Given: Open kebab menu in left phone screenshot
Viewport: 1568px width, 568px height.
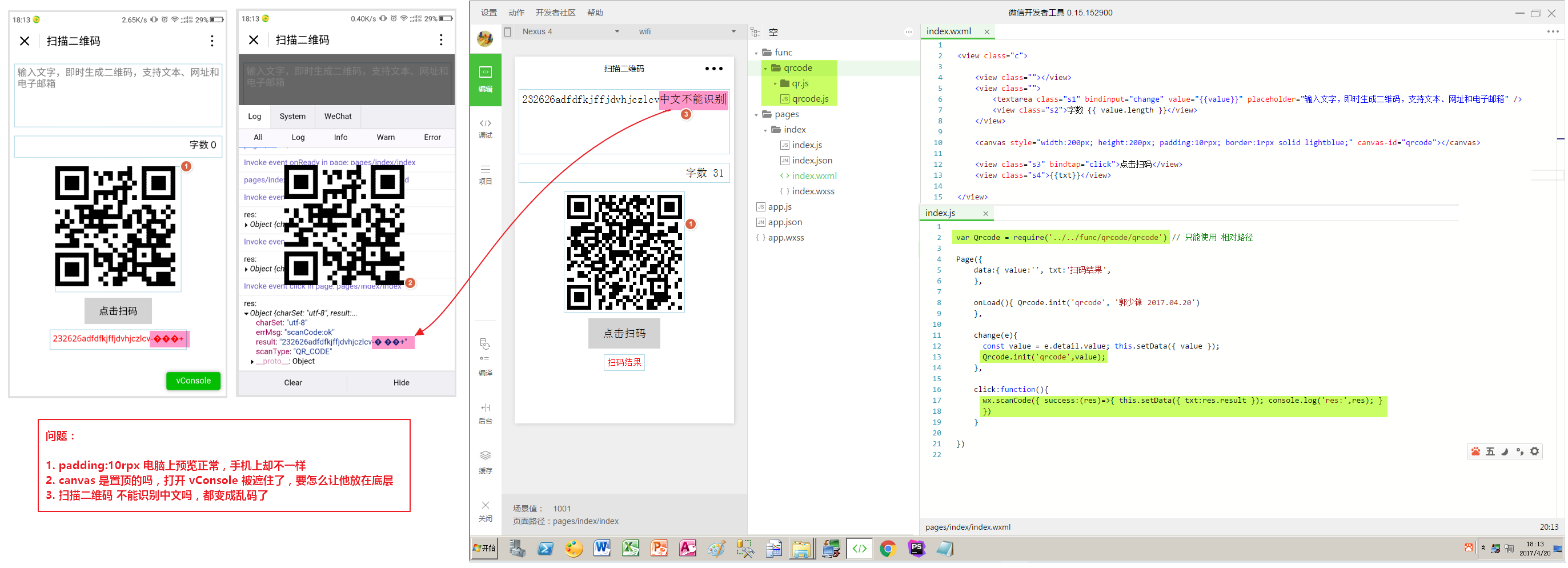Looking at the screenshot, I should click(212, 41).
